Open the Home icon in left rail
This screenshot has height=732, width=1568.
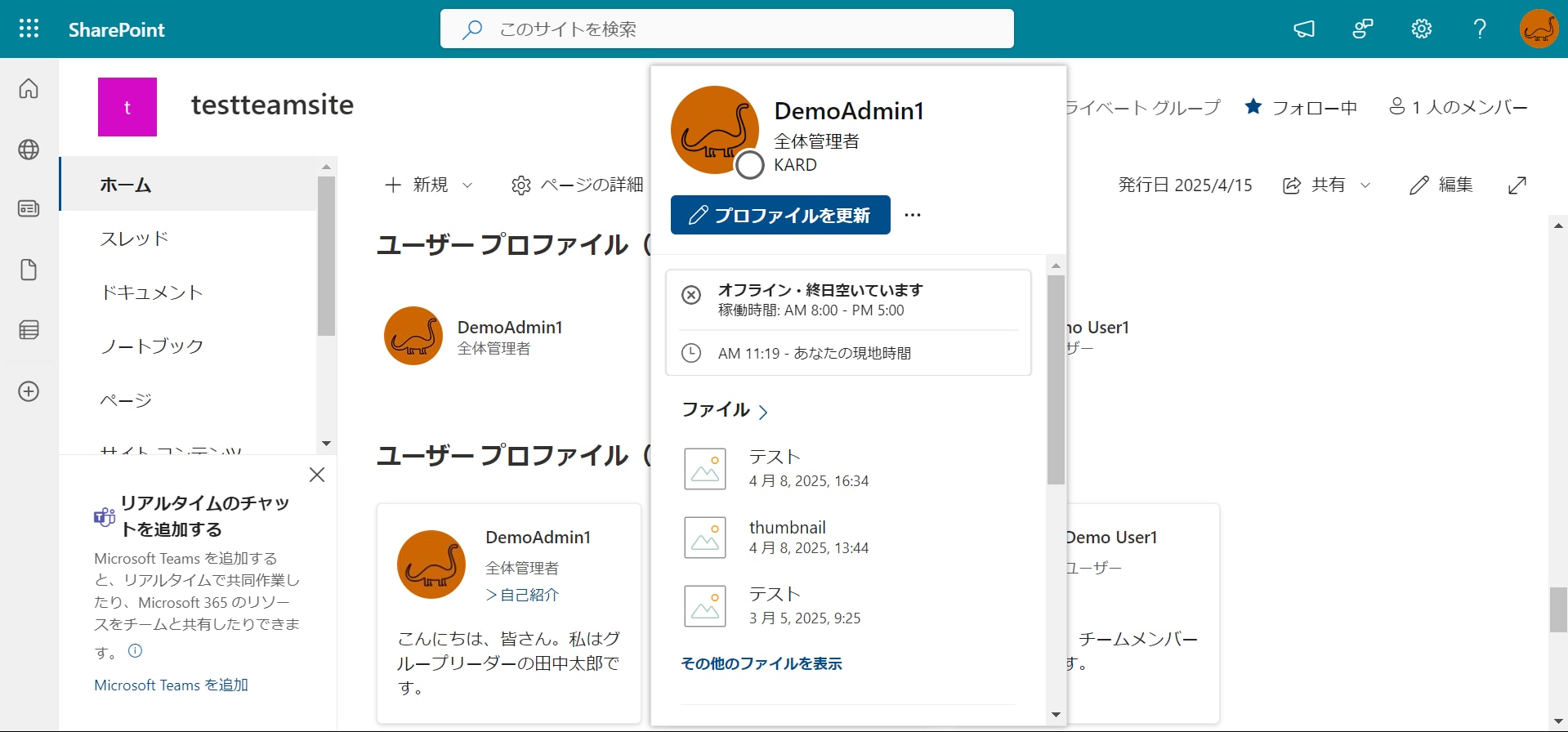(29, 88)
